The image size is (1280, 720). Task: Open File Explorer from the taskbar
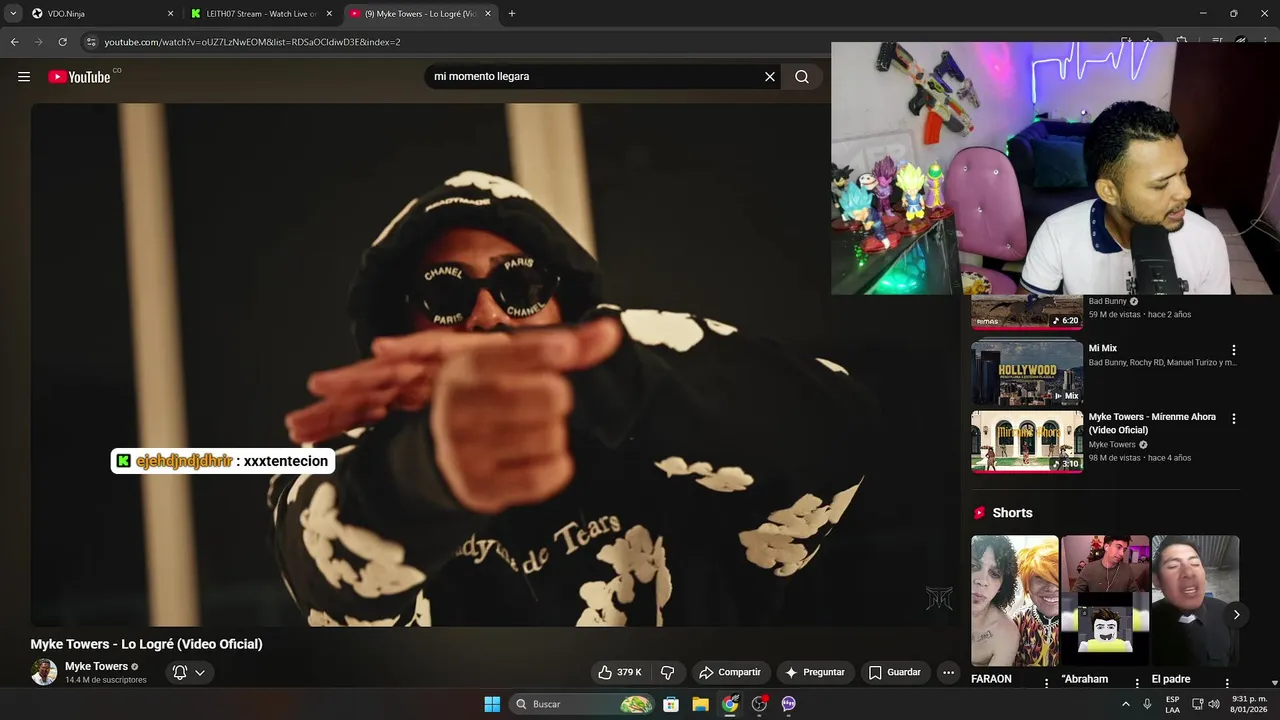tap(701, 704)
